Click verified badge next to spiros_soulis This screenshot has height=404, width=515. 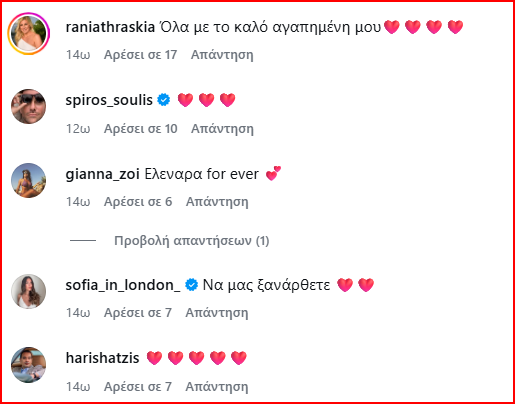click(164, 100)
